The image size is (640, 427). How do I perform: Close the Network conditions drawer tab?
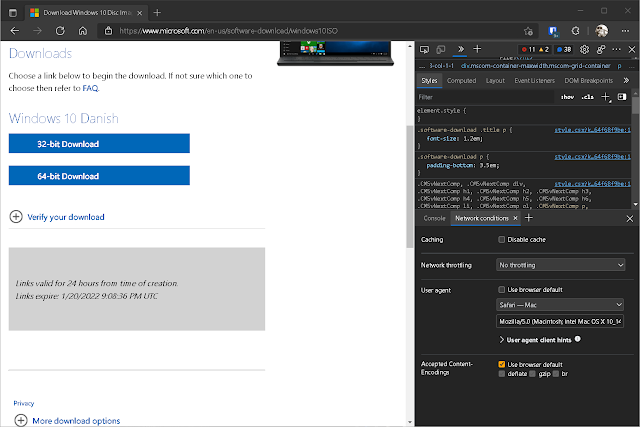[x=516, y=218]
